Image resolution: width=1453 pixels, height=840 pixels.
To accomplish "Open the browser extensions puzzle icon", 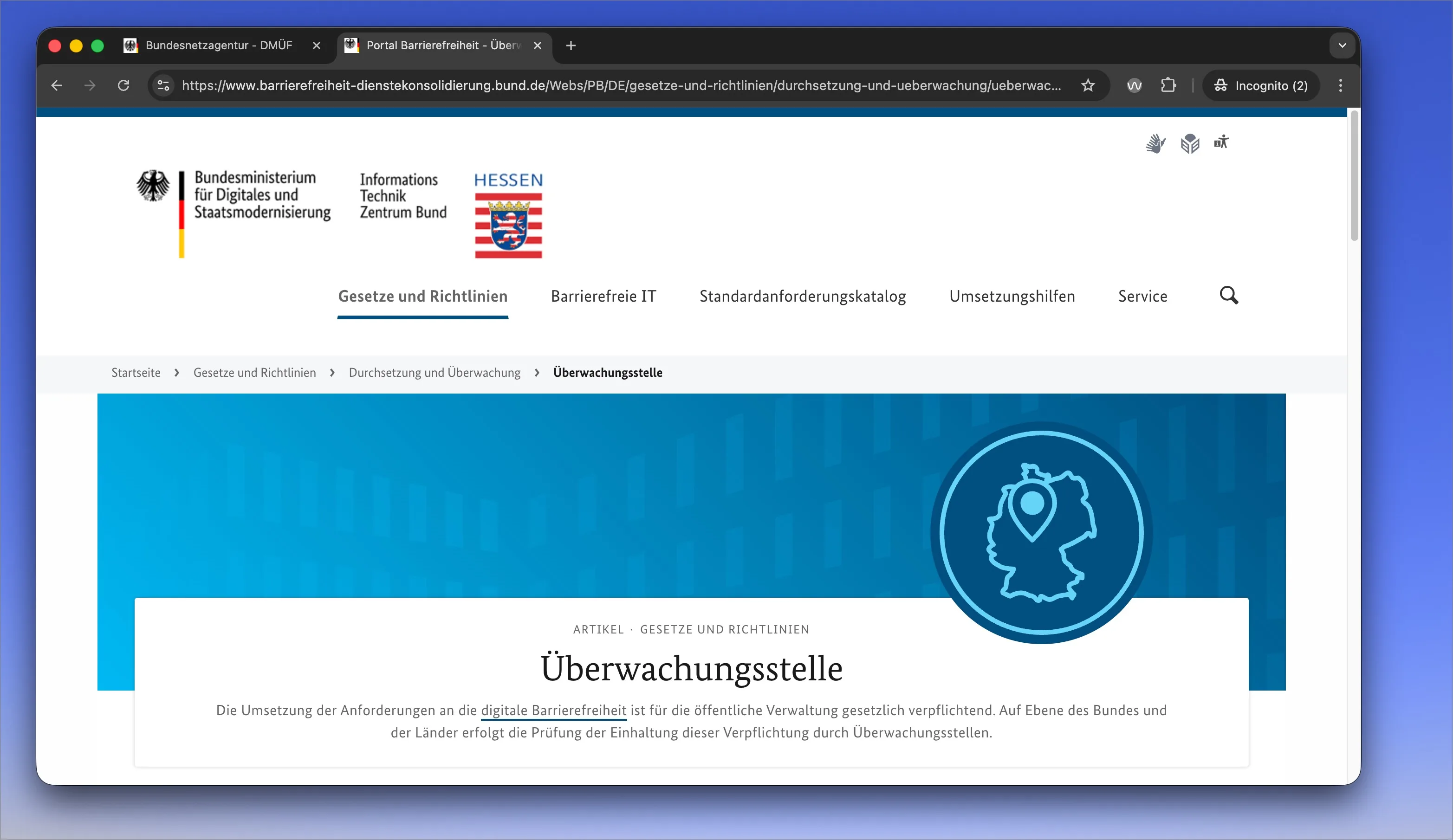I will pos(1168,85).
